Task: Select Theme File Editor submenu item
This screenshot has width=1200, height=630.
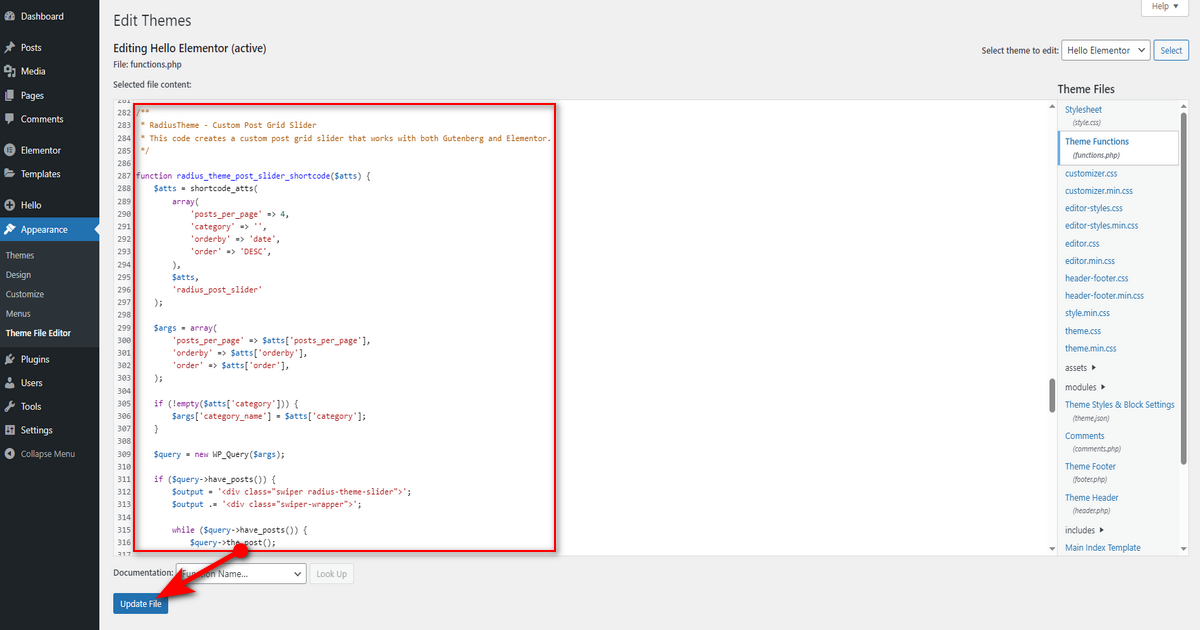Action: (38, 333)
